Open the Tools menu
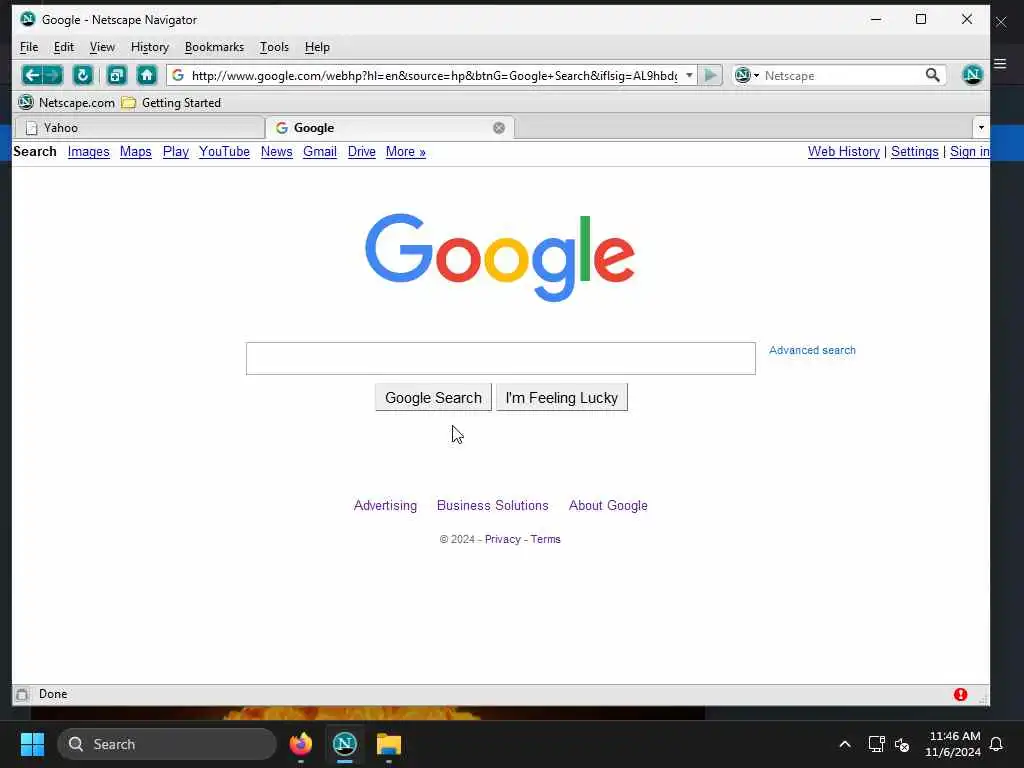 point(274,47)
